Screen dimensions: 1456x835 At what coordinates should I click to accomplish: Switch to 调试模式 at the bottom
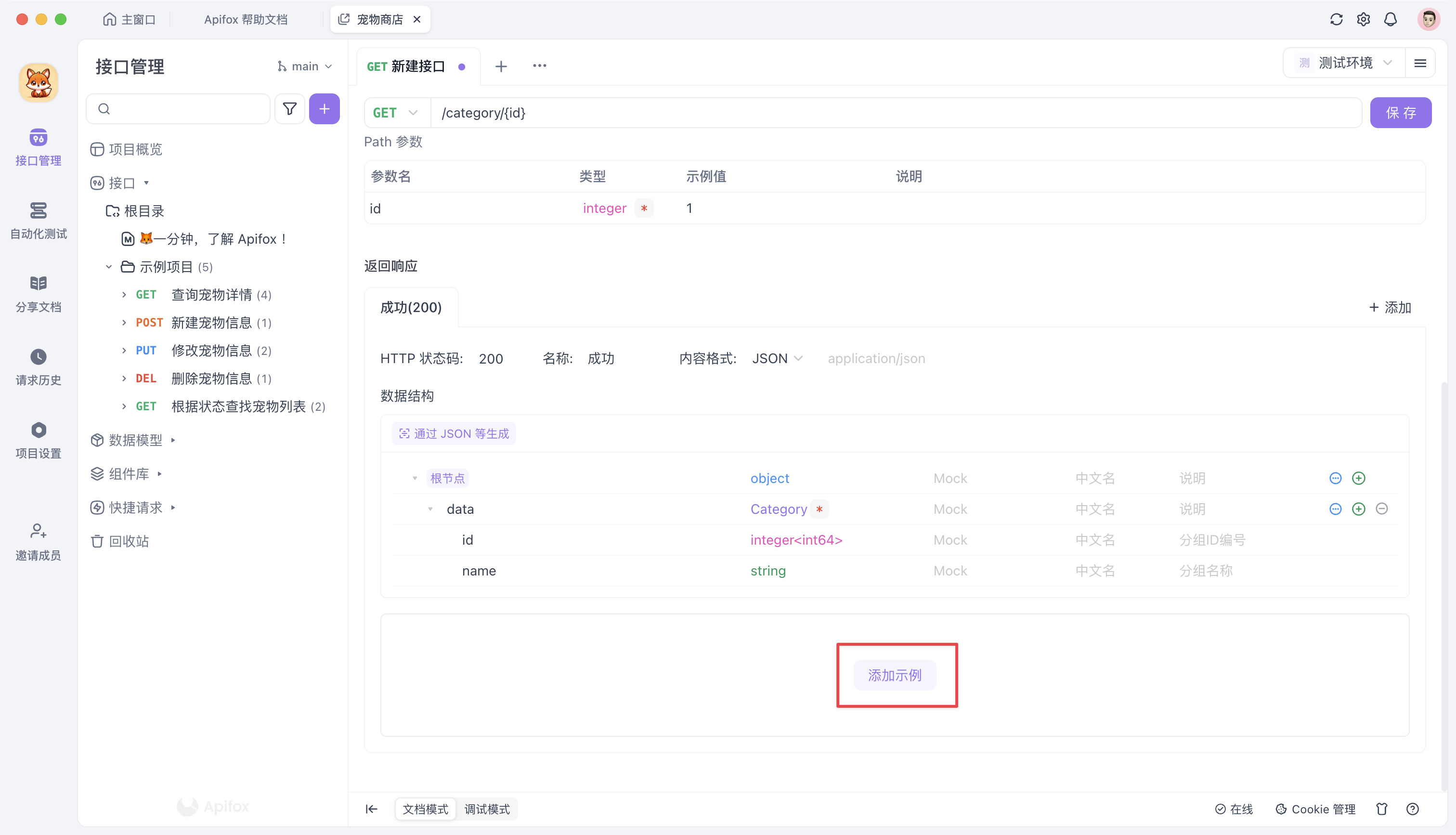487,809
